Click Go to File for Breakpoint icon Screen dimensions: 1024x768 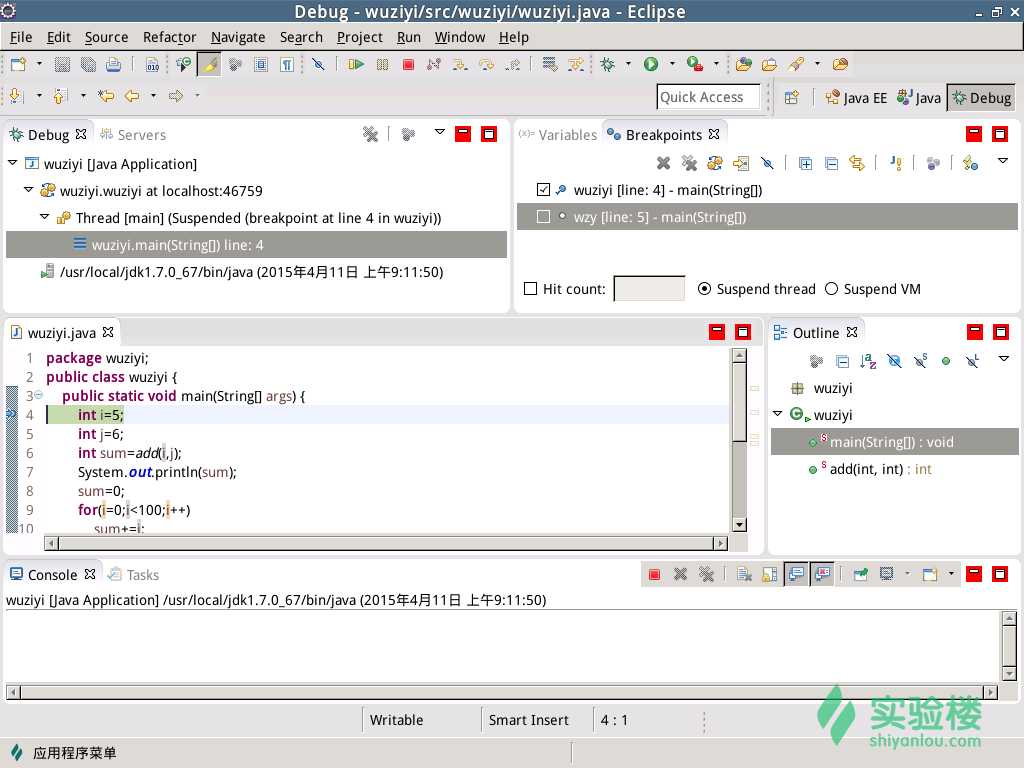(x=741, y=163)
